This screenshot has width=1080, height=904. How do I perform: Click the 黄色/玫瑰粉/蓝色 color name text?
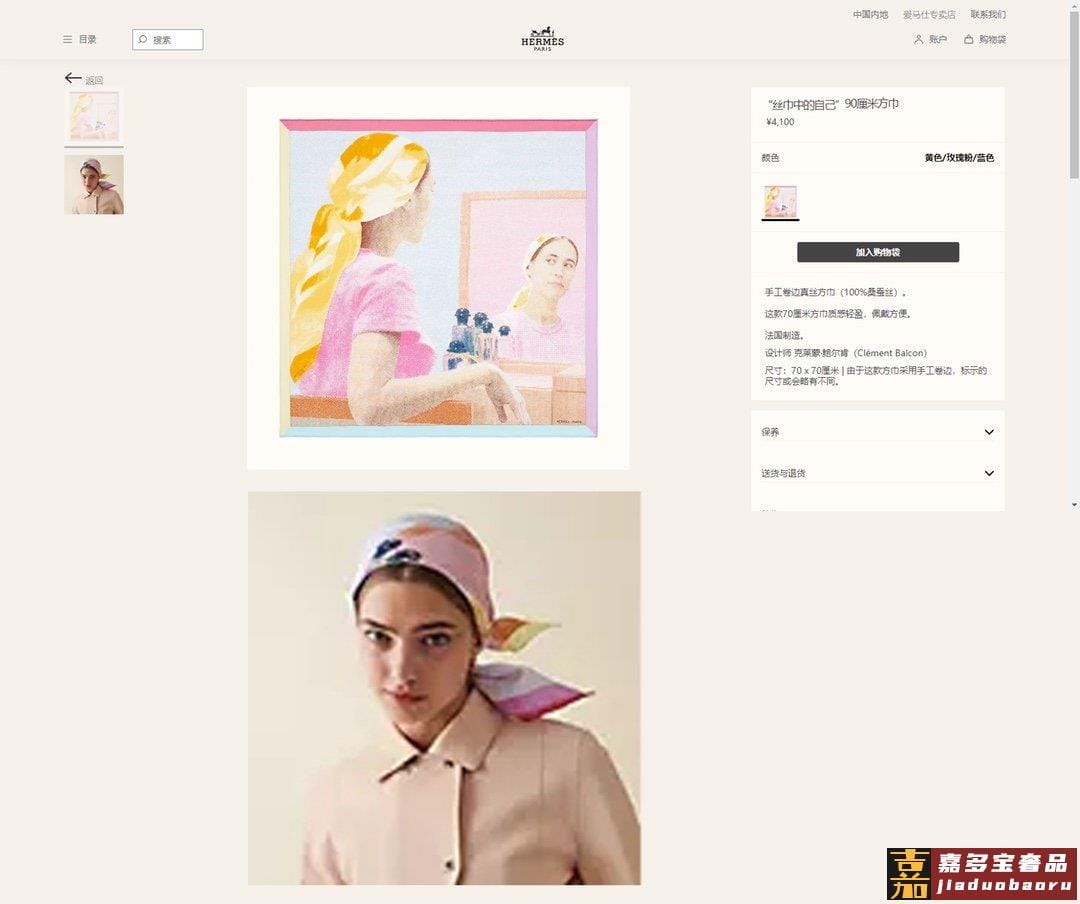[x=959, y=158]
